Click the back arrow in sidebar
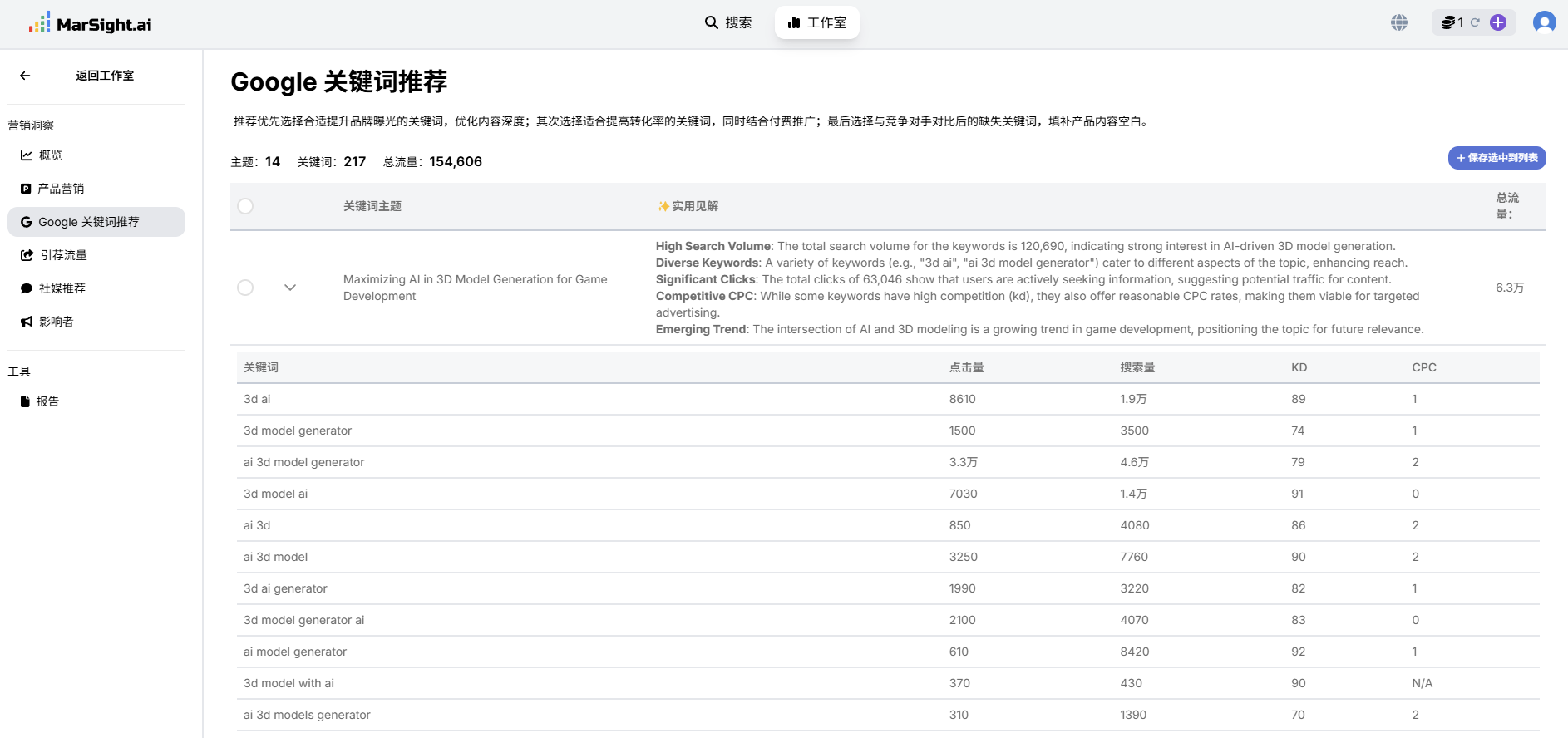Screen dimensions: 1568x738 [x=25, y=76]
